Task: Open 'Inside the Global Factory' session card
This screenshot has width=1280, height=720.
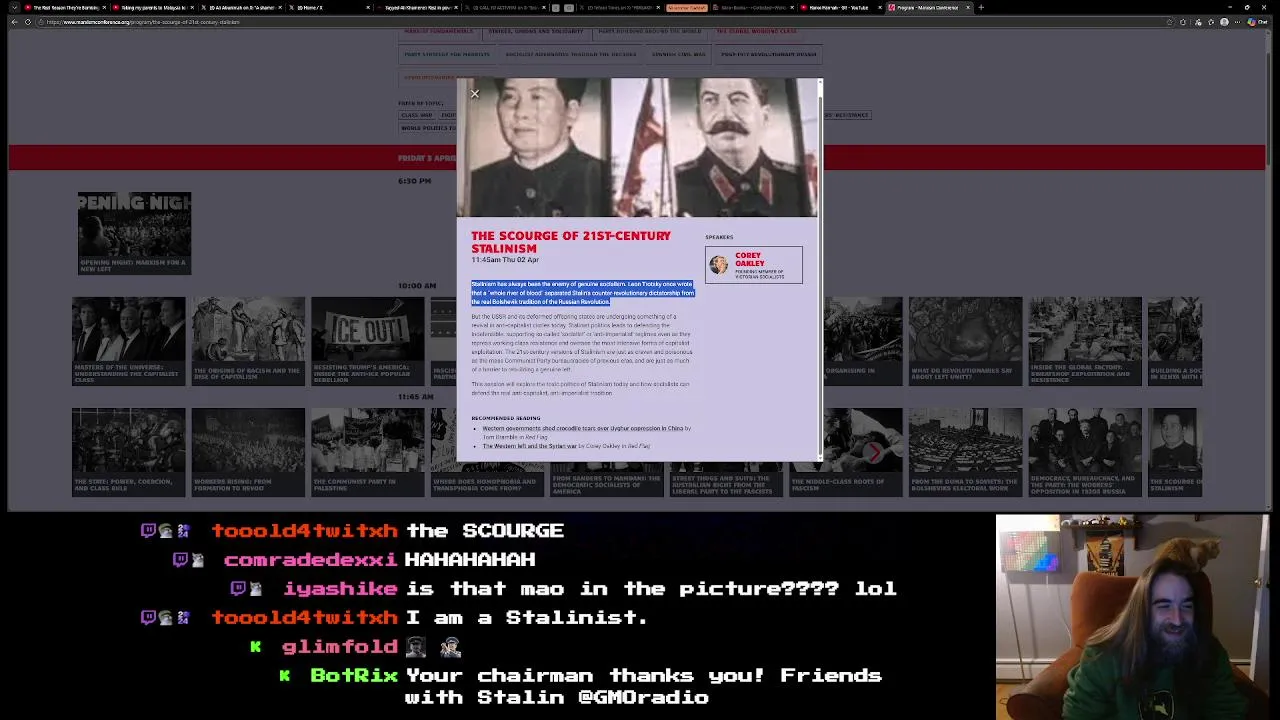Action: (1085, 341)
